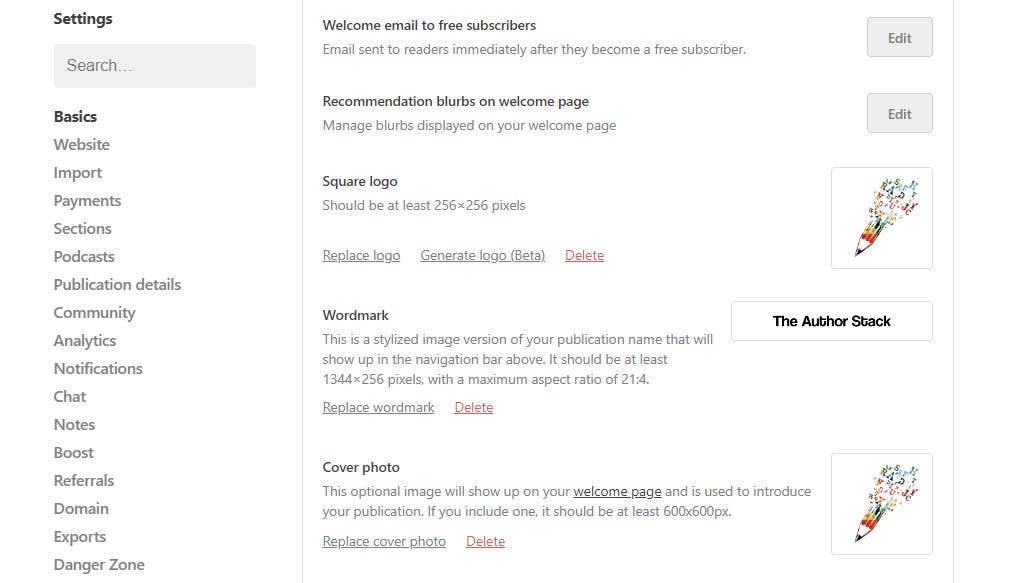Open the welcome page link
Image resolution: width=1028 pixels, height=583 pixels.
tap(617, 491)
